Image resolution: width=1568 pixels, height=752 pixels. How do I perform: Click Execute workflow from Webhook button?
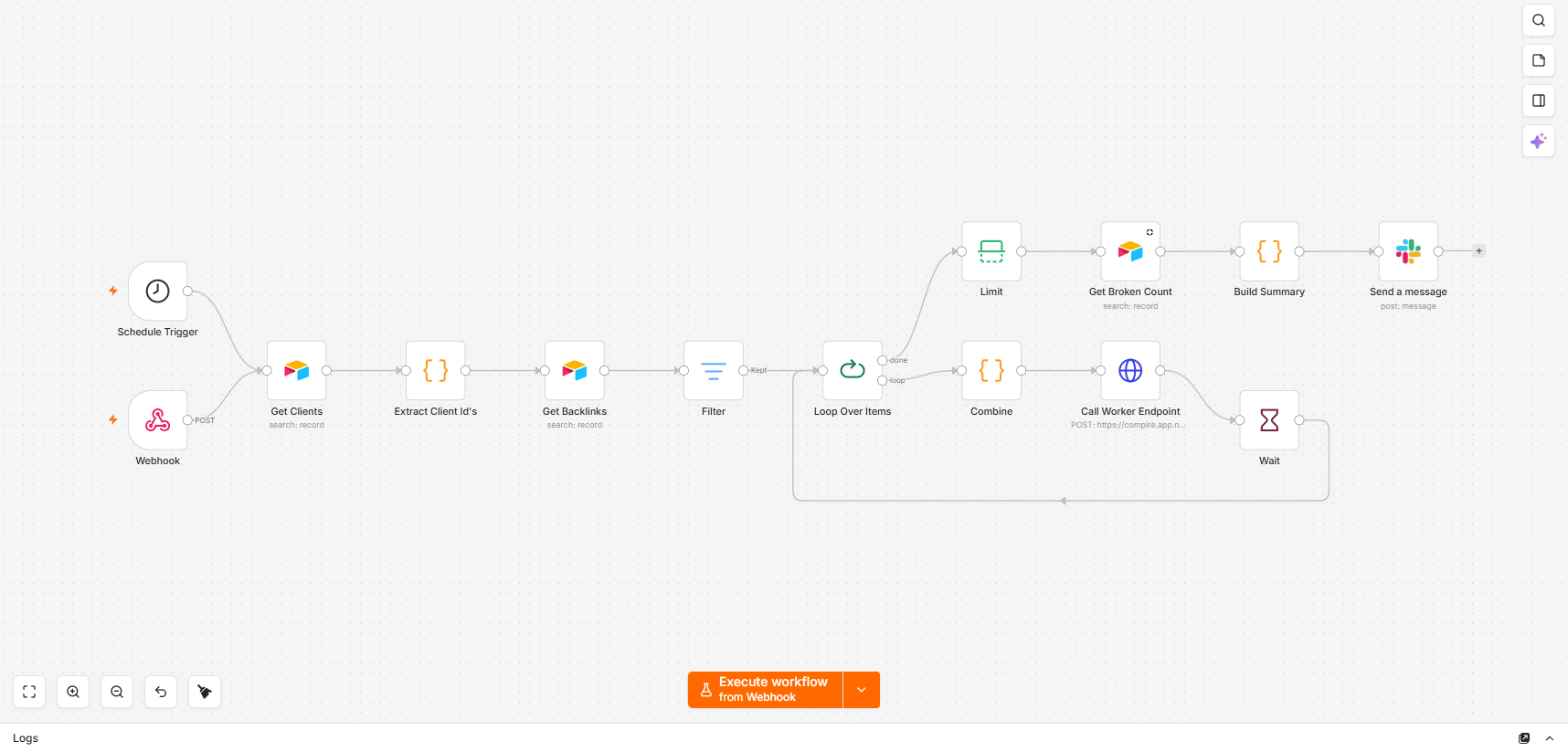[765, 690]
